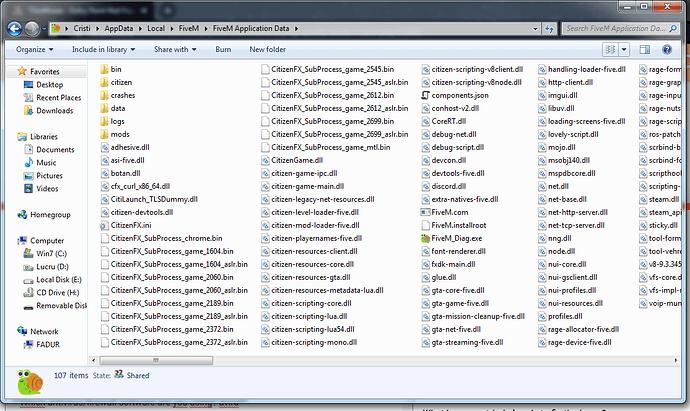Click the Music library note icon
The width and height of the screenshot is (690, 411).
point(29,162)
